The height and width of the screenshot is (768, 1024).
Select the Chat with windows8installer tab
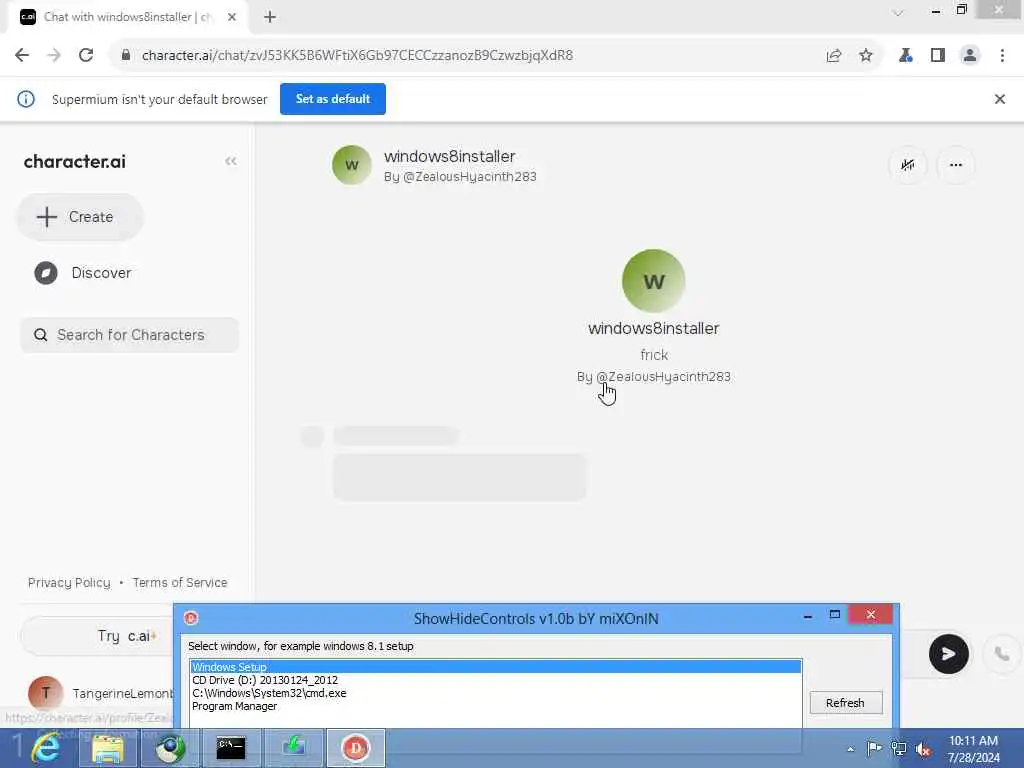(x=128, y=17)
